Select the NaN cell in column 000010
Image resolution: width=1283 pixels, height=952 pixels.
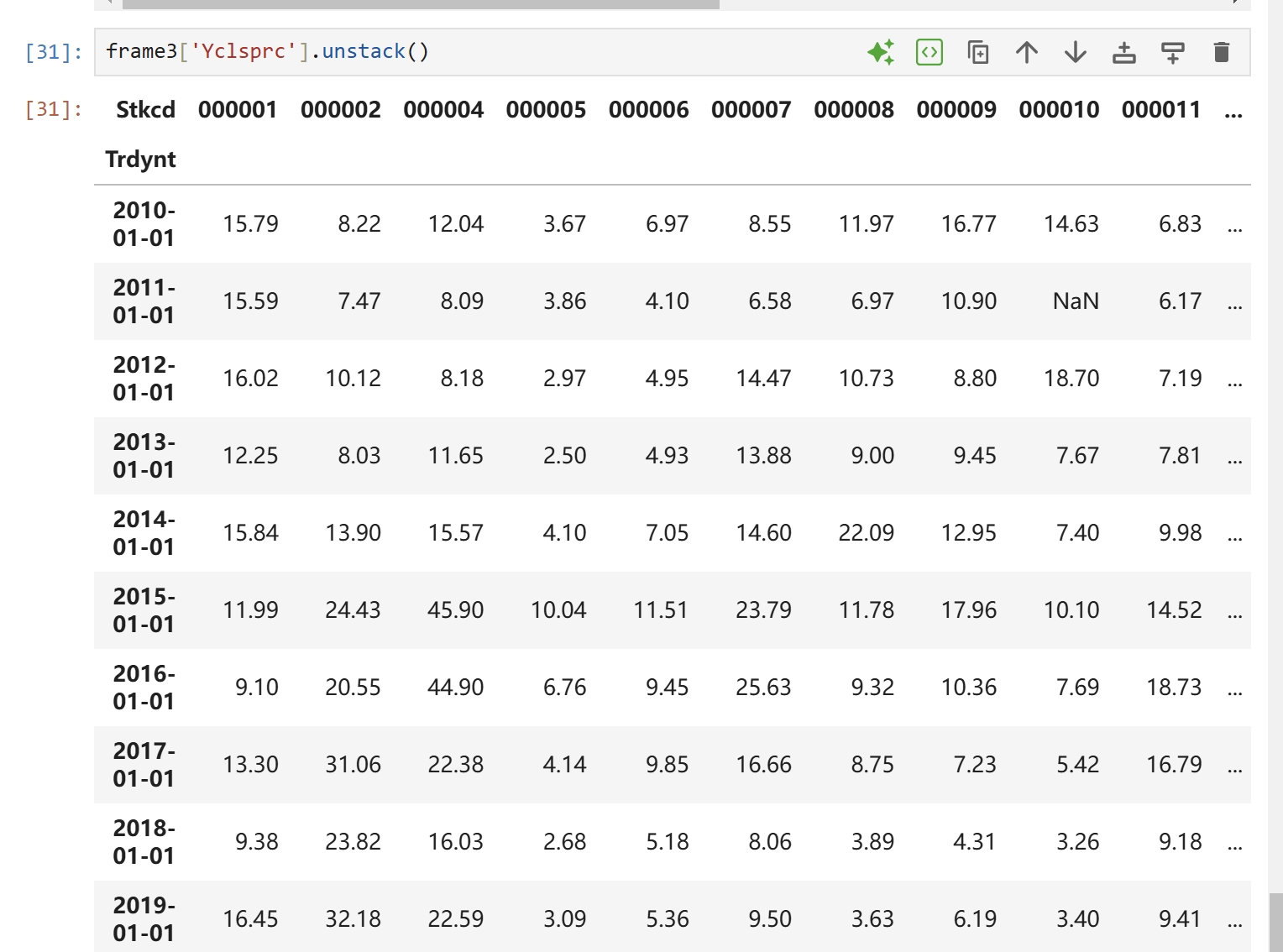1075,301
